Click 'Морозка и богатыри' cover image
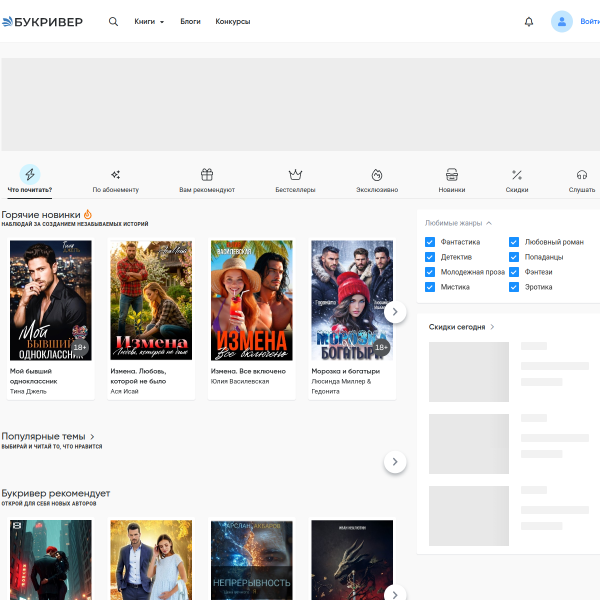 click(352, 300)
